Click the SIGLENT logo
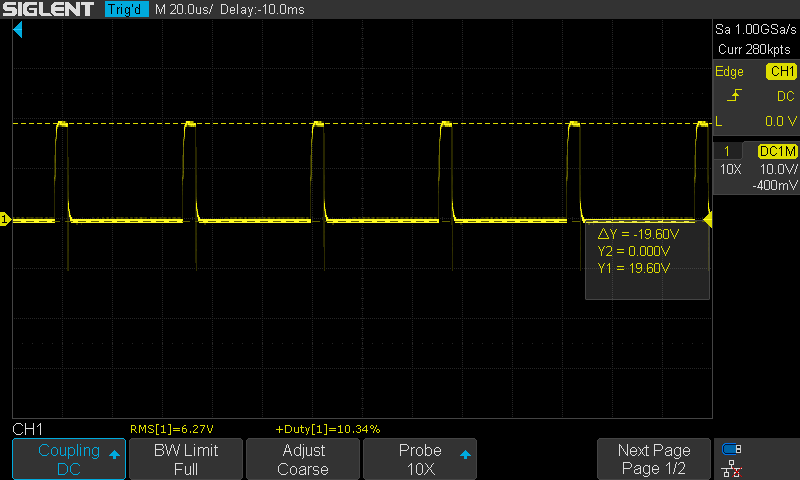The width and height of the screenshot is (800, 480). (48, 10)
